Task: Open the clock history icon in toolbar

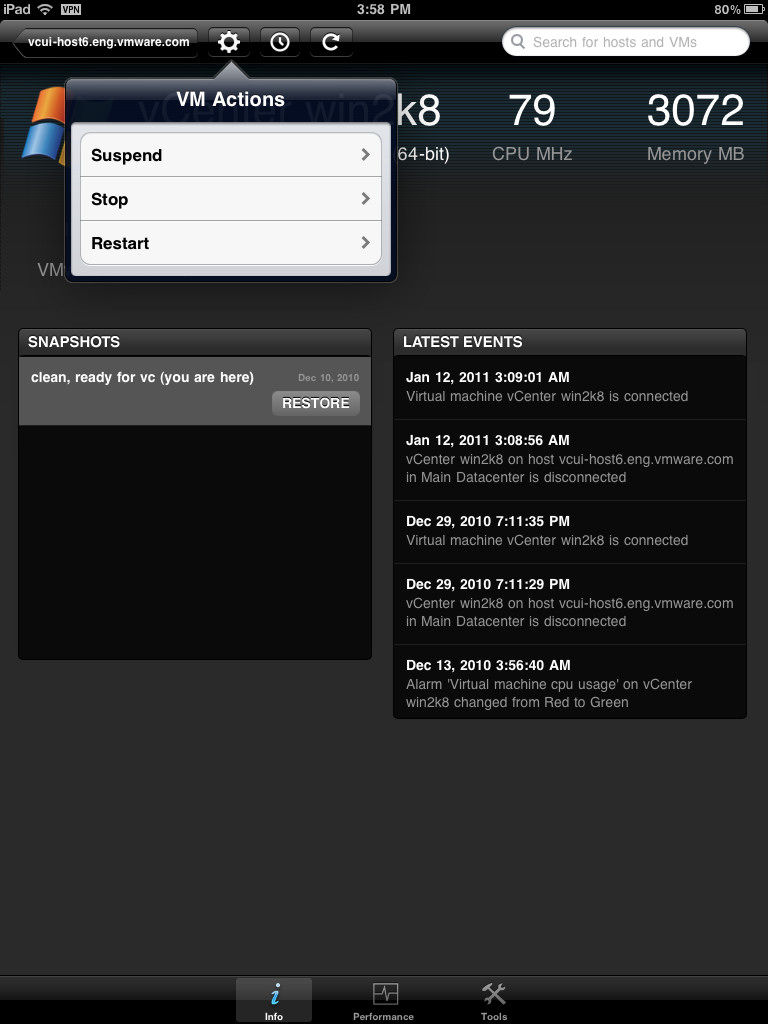Action: pyautogui.click(x=280, y=42)
